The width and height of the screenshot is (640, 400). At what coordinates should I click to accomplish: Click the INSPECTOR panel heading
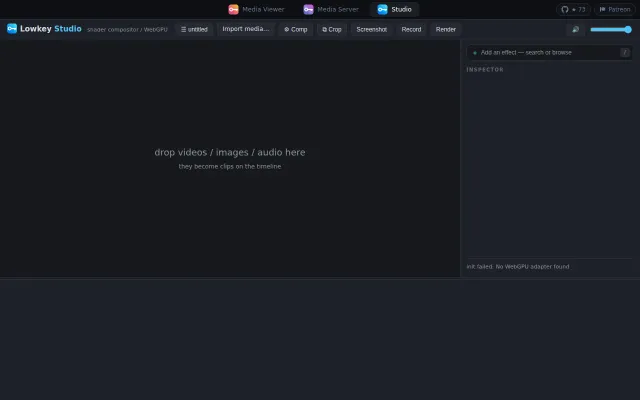(x=485, y=70)
